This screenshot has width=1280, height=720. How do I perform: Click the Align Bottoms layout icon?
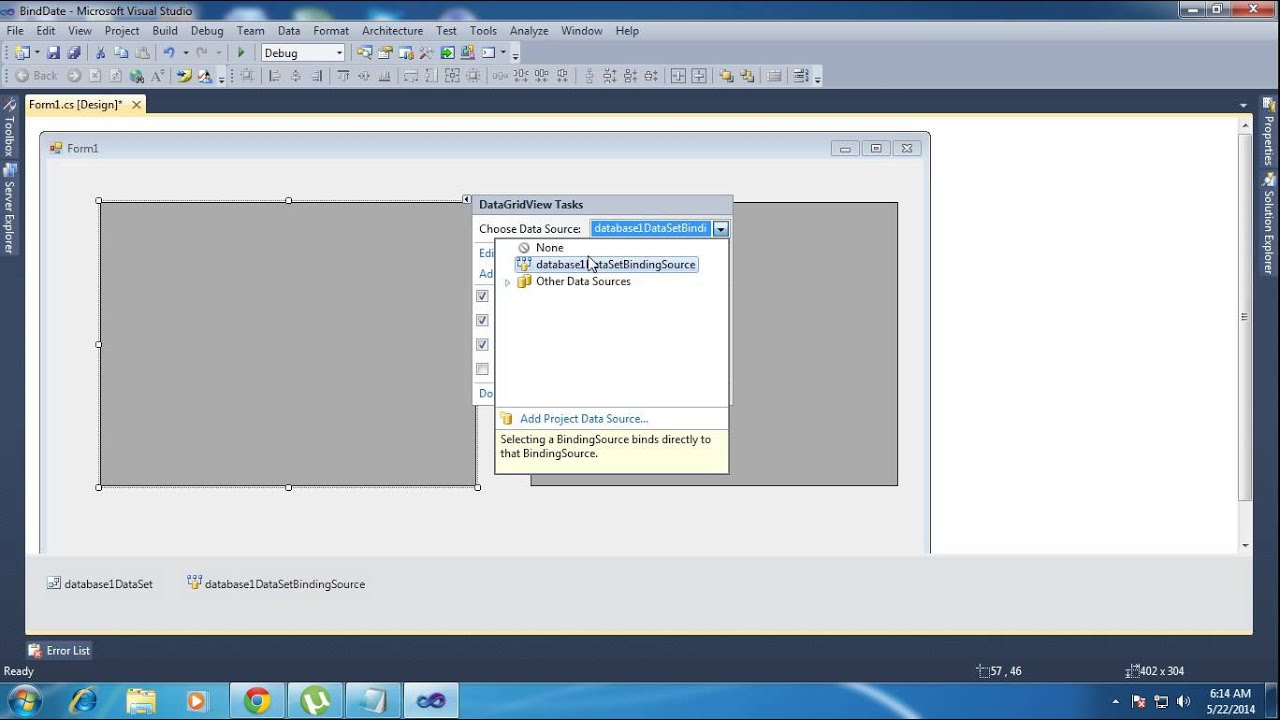click(384, 76)
